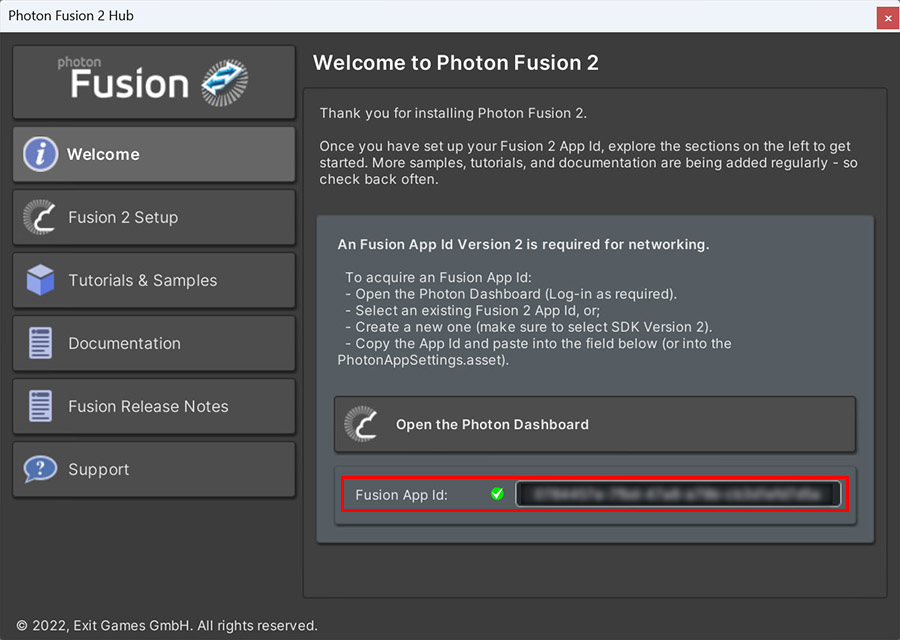
Task: Click the Documentation page icon
Action: tap(40, 343)
